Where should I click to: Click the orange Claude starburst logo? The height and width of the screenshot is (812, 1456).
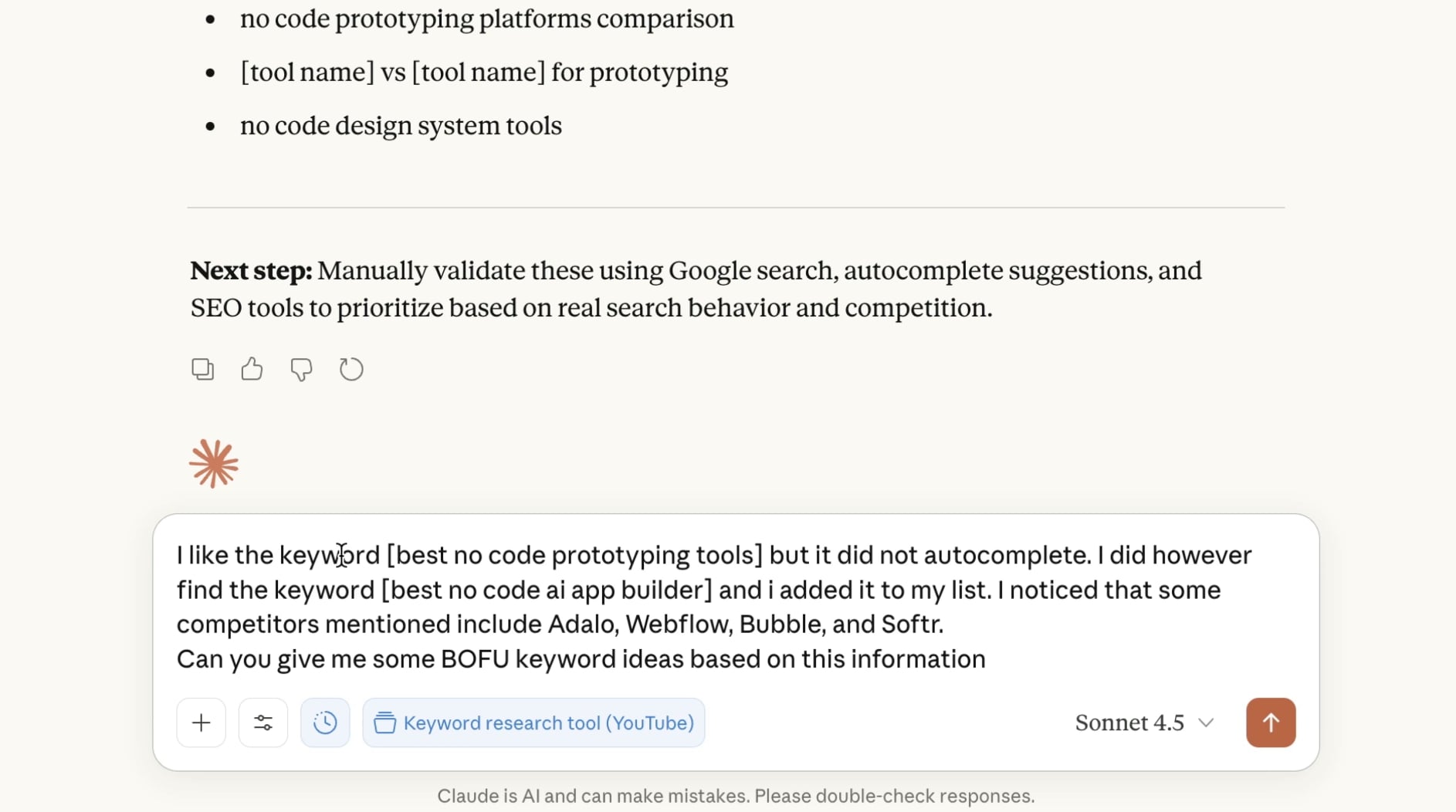[214, 464]
